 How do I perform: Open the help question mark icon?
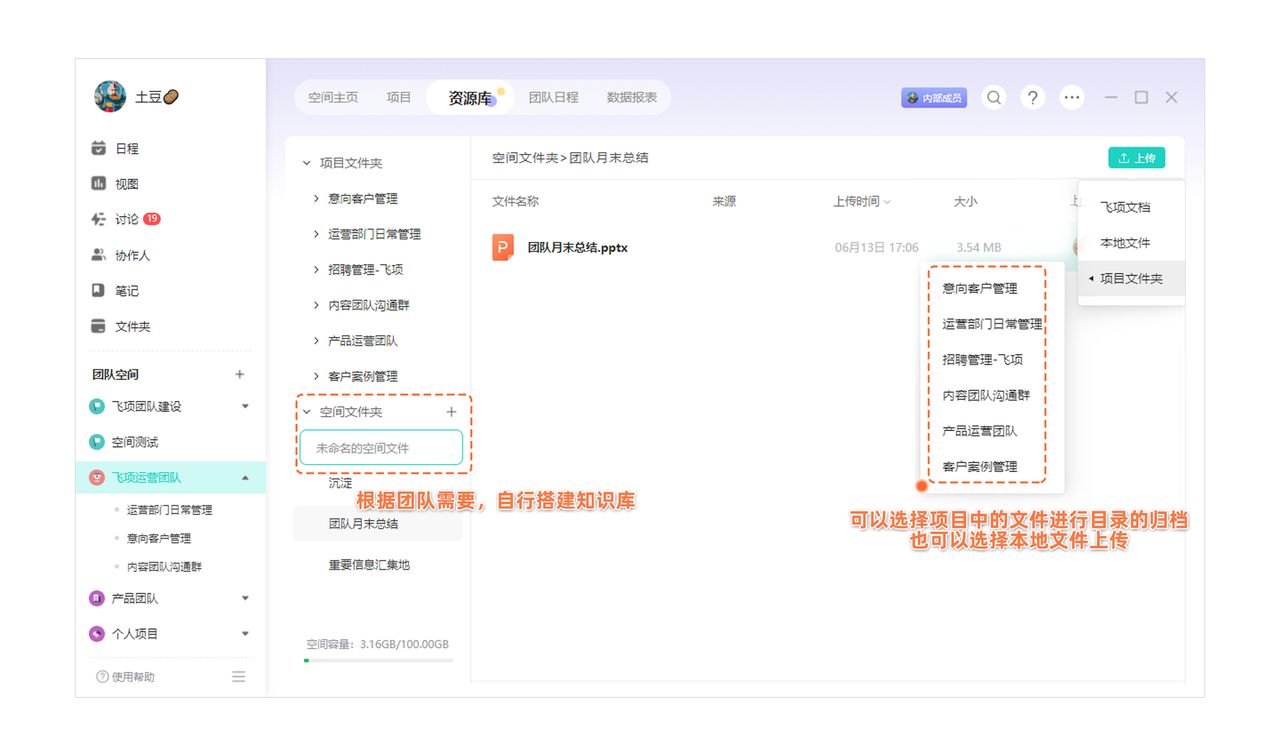point(1033,97)
